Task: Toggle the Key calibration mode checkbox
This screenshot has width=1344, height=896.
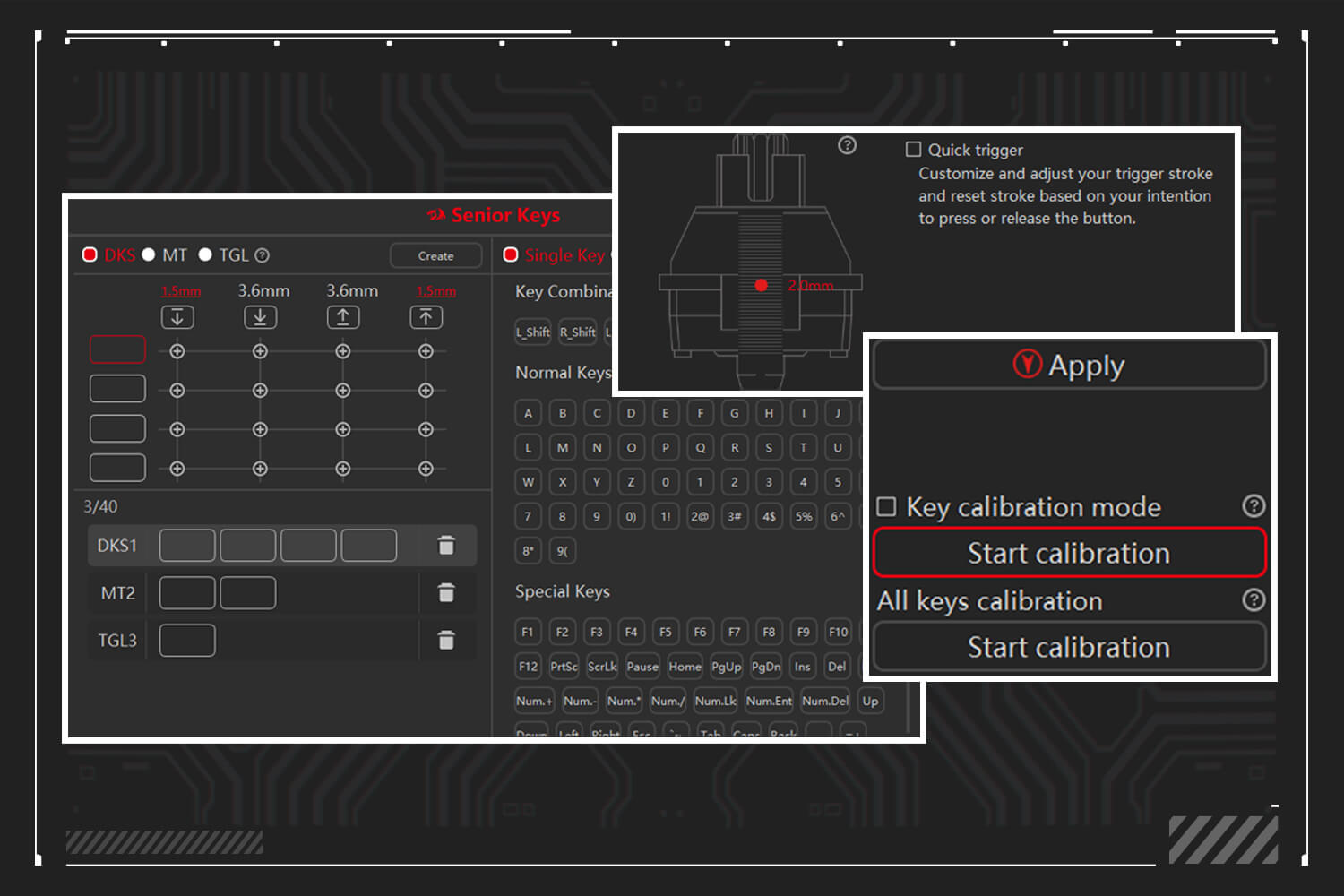Action: [x=886, y=507]
